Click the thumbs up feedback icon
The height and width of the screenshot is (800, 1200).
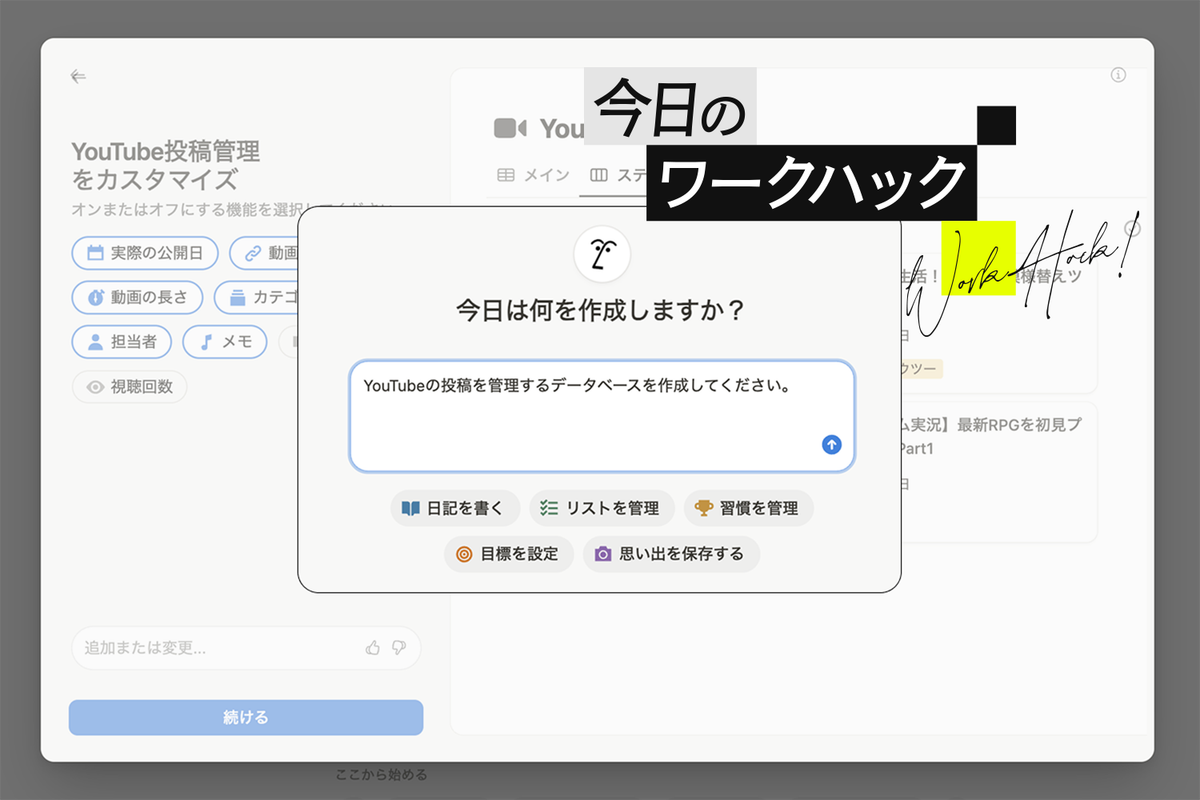coord(373,648)
